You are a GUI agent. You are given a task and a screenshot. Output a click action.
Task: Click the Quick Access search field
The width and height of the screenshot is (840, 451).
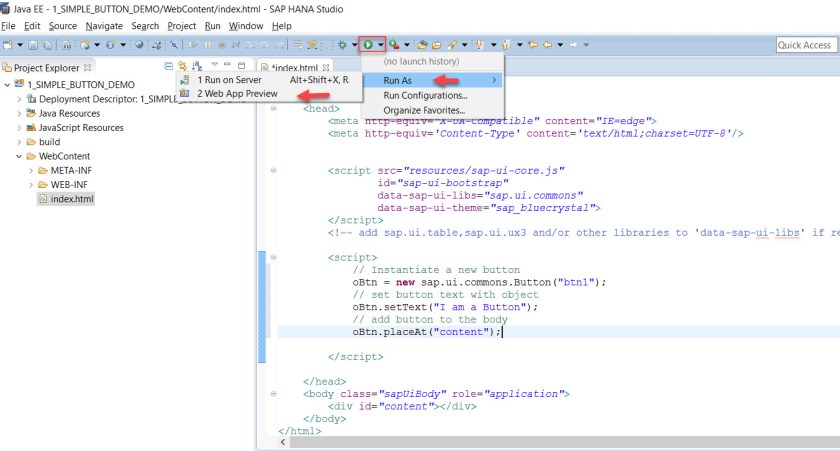[x=805, y=45]
